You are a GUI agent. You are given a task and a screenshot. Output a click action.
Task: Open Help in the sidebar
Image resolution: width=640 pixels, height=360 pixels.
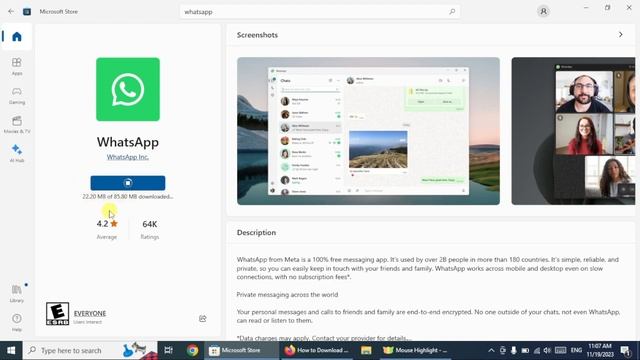point(17,322)
